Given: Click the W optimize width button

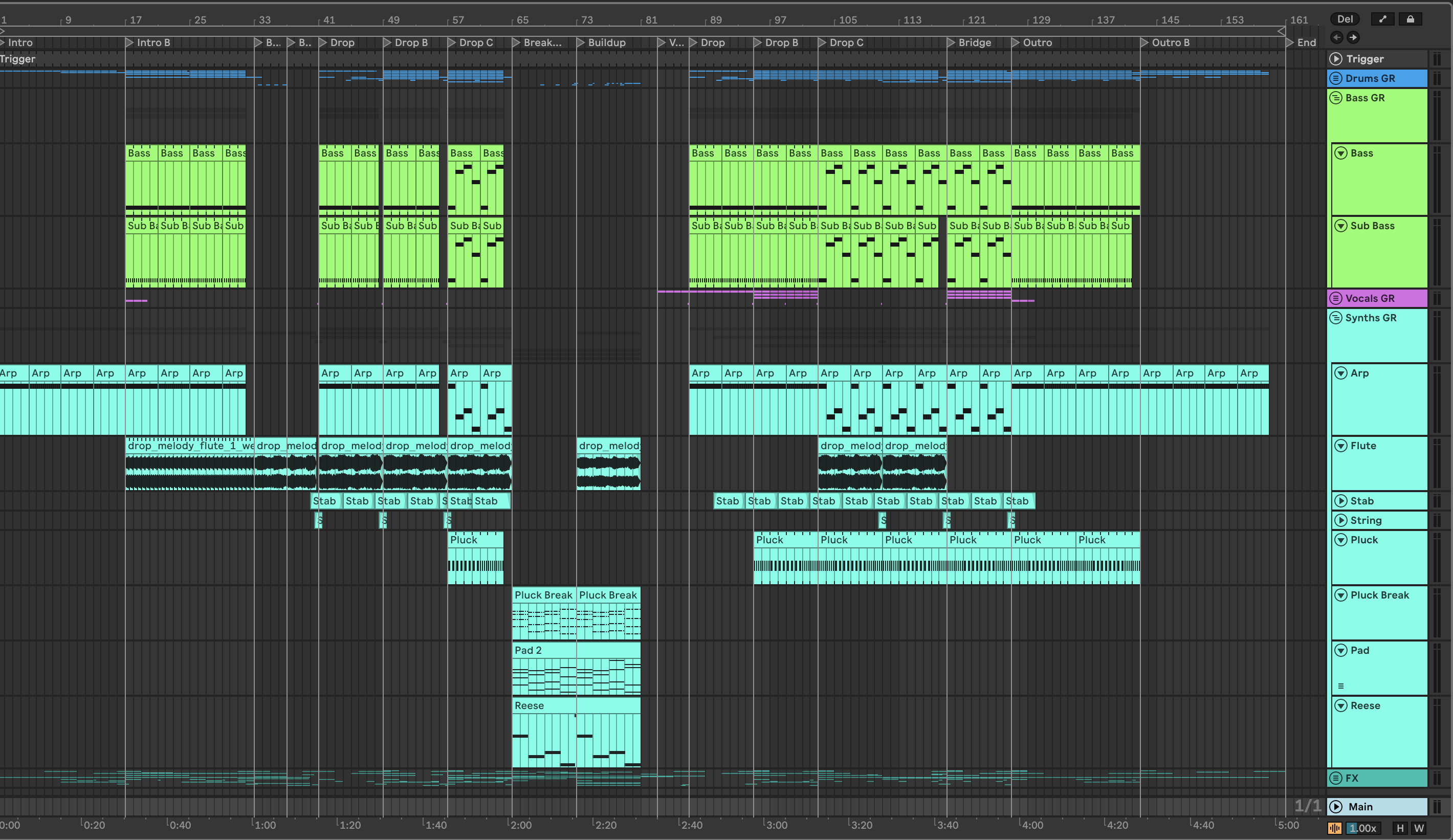Looking at the screenshot, I should click(x=1419, y=828).
